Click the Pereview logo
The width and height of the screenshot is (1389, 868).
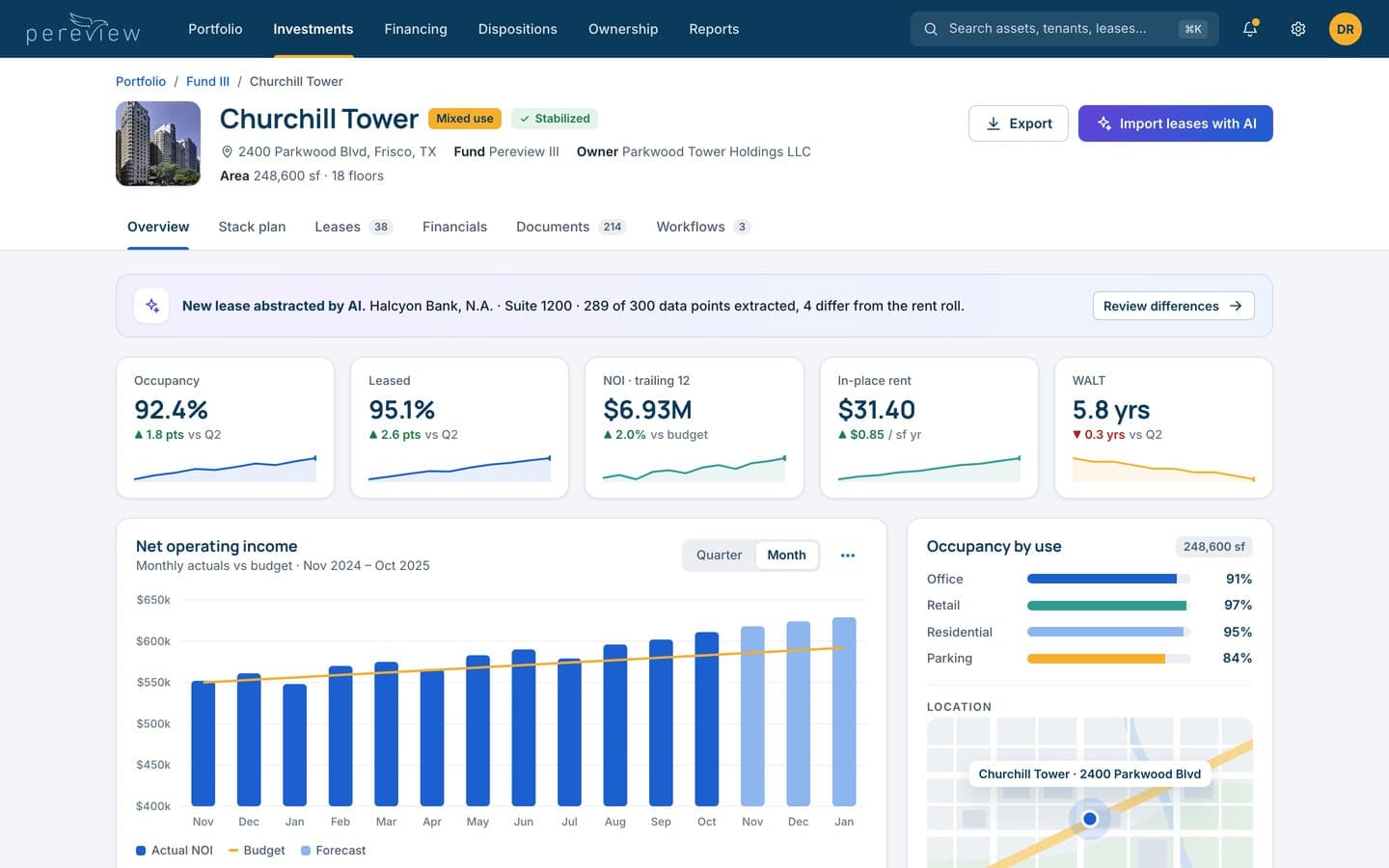pyautogui.click(x=83, y=29)
